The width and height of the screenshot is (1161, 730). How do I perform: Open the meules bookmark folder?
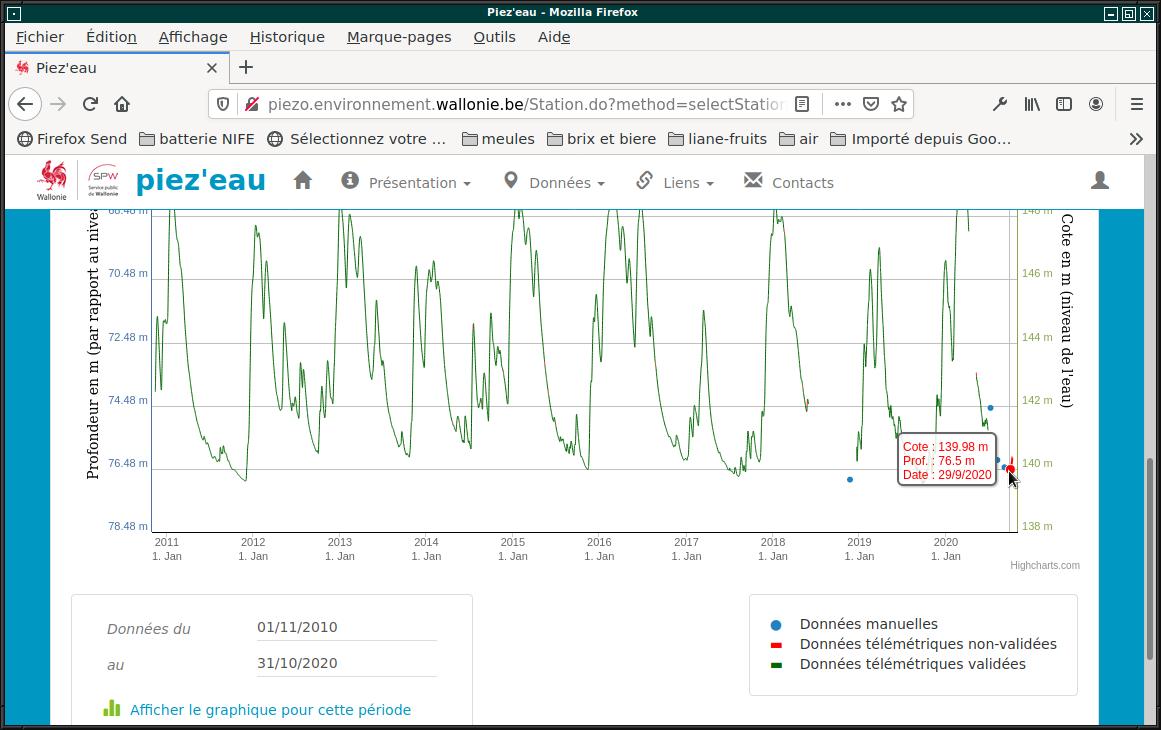click(x=498, y=139)
